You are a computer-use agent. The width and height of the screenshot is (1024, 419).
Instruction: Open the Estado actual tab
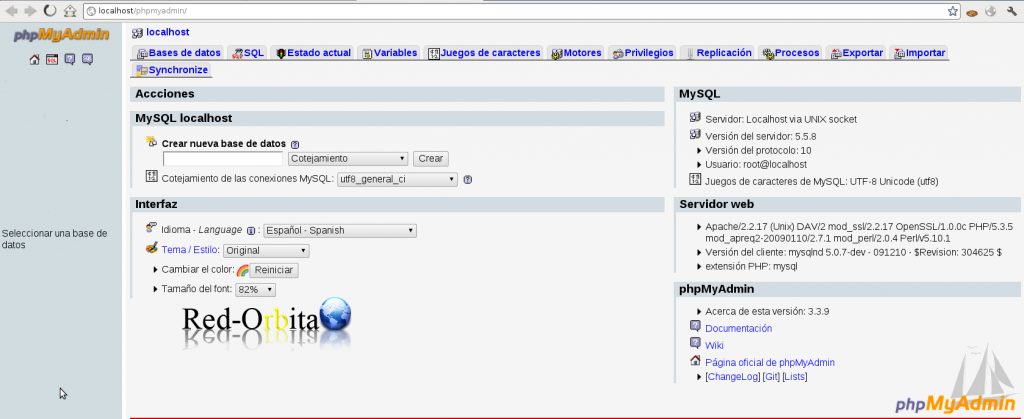[x=313, y=53]
